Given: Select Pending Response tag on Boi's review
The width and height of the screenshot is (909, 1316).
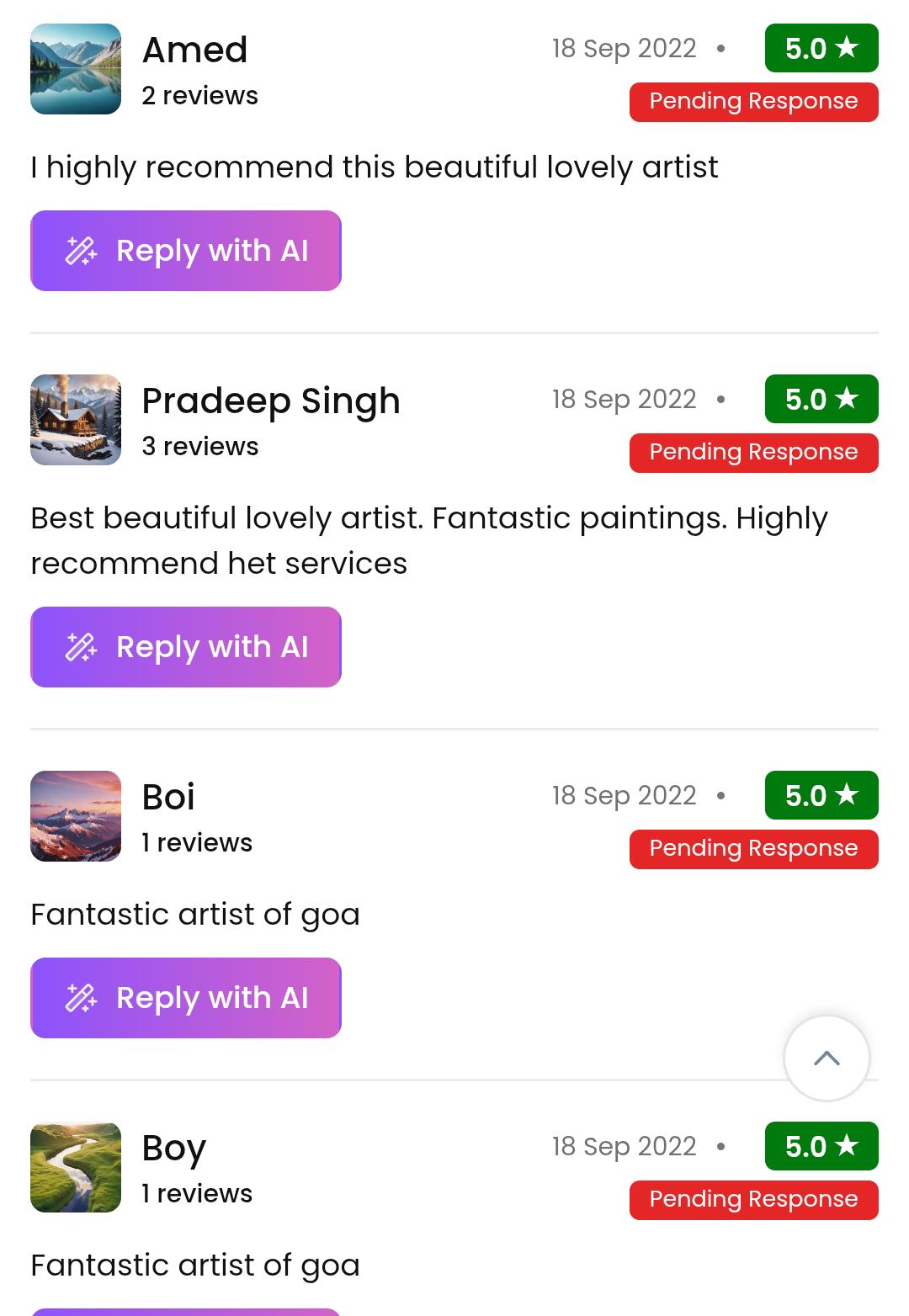Looking at the screenshot, I should pos(753,849).
